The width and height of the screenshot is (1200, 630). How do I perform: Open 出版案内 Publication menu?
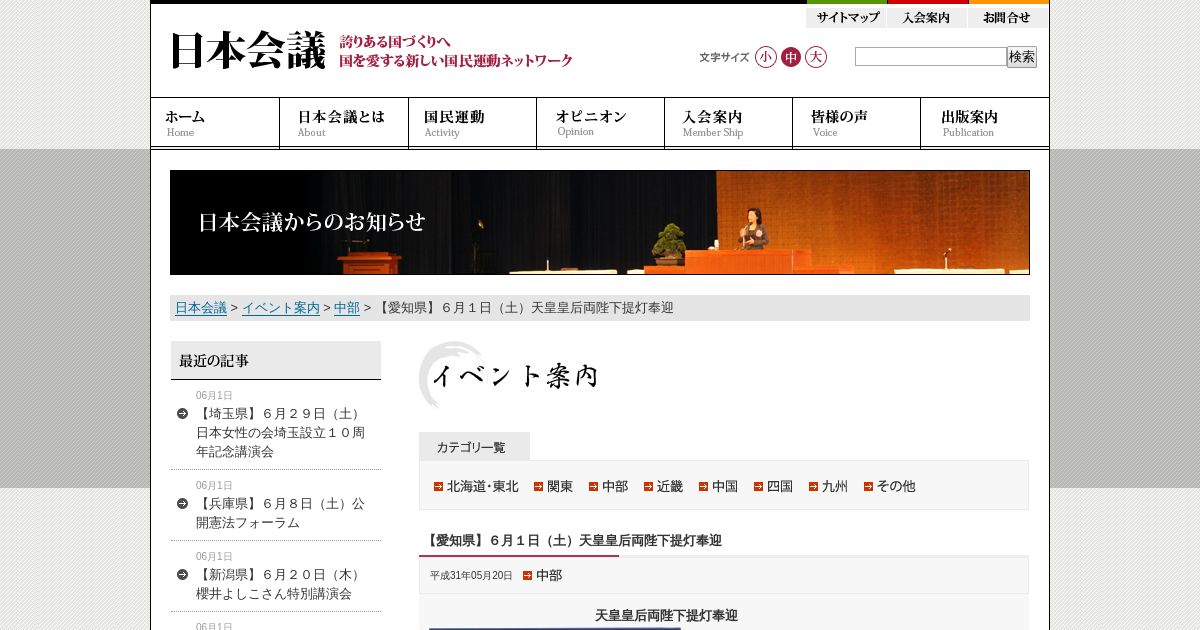(985, 123)
